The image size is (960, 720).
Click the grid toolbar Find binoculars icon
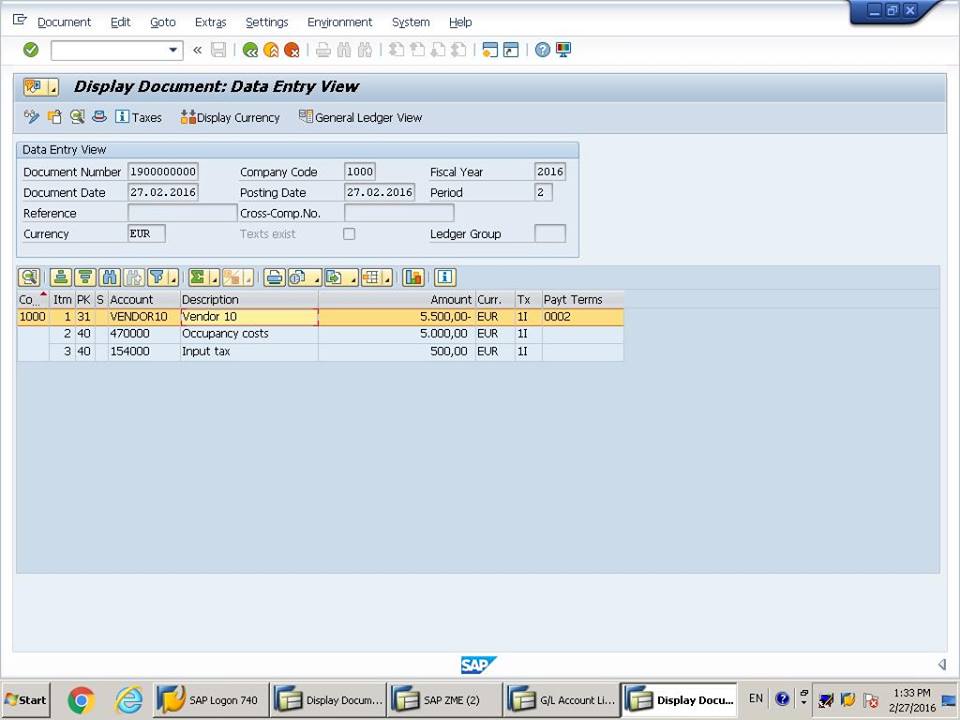pos(110,277)
